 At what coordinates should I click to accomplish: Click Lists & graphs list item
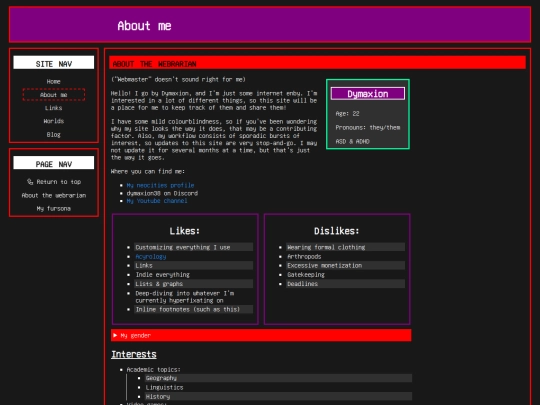tap(194, 284)
